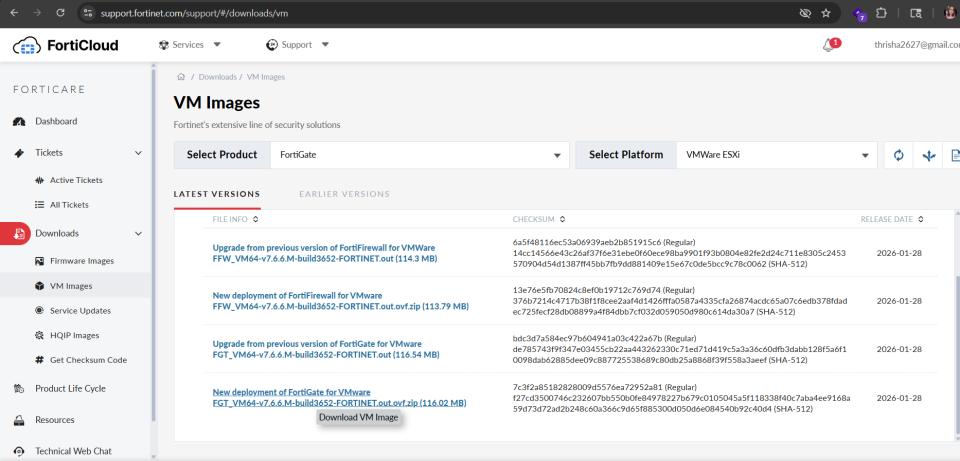Click the Firmware Images icon in sidebar

click(x=39, y=261)
